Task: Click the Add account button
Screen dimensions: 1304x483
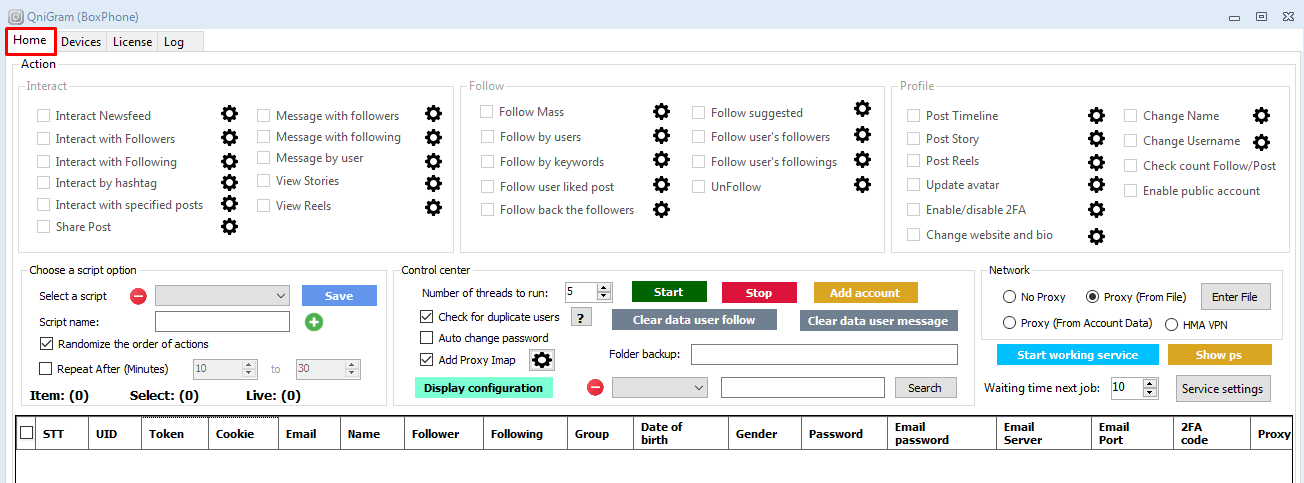Action: pyautogui.click(x=864, y=293)
